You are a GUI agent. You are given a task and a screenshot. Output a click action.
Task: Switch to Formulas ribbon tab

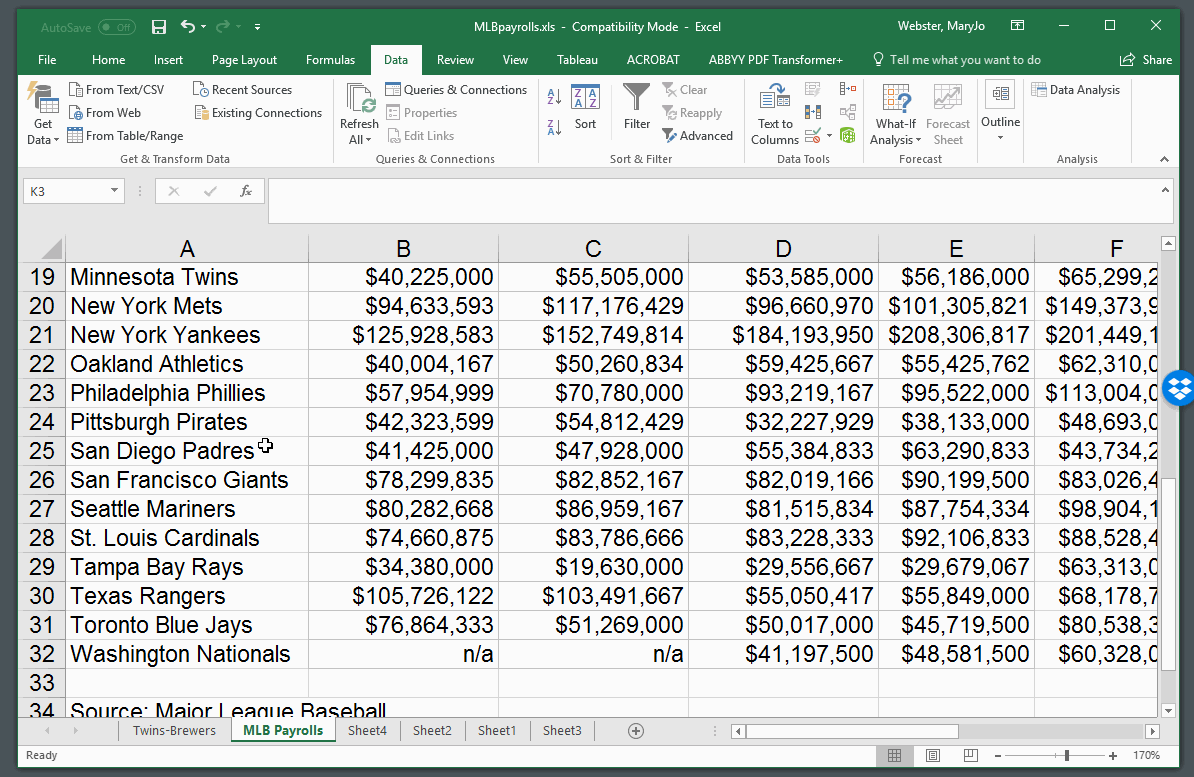click(330, 59)
